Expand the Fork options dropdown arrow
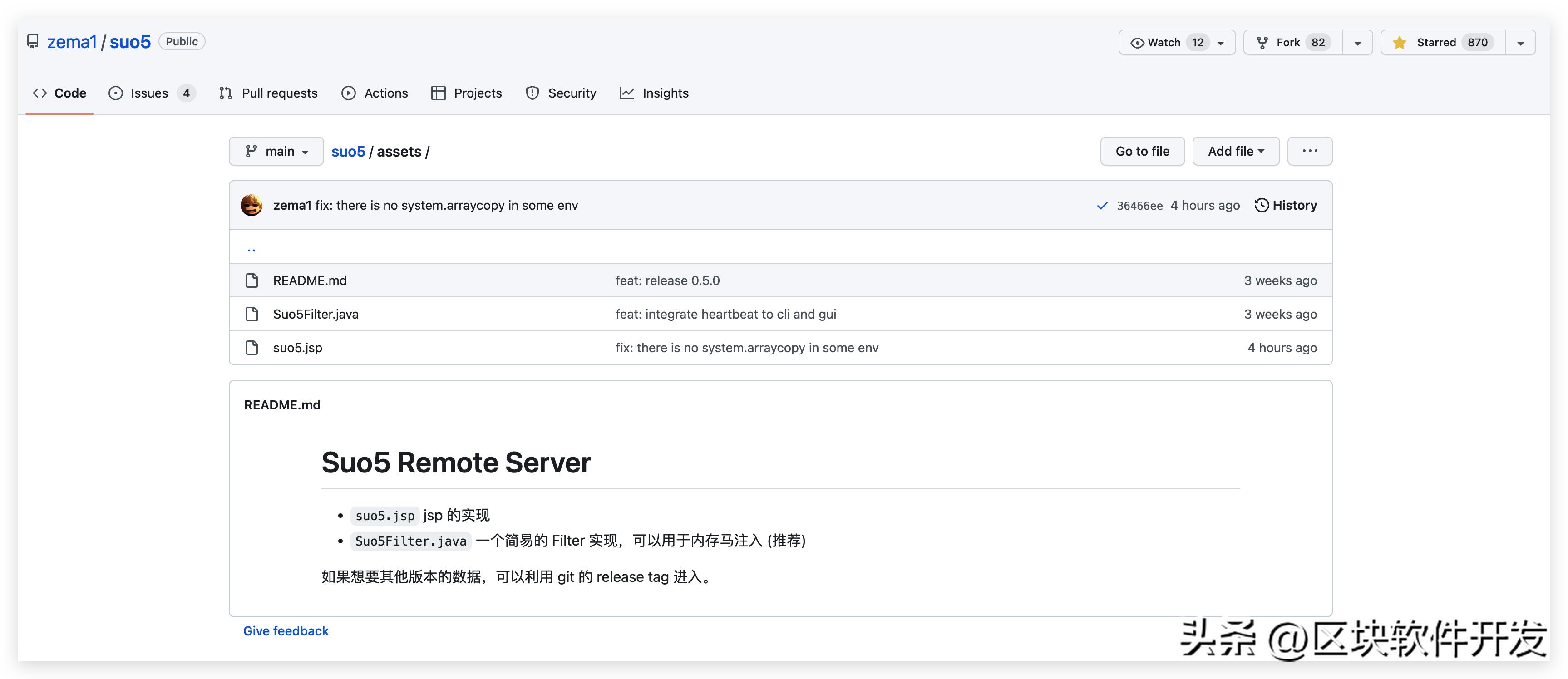Screen dimensions: 1568x679 (1357, 43)
